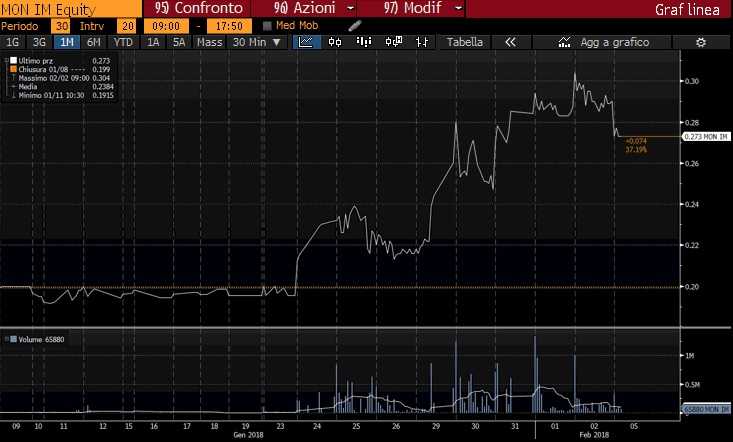
Task: Switch to the candlestick chart icon
Action: 335,42
